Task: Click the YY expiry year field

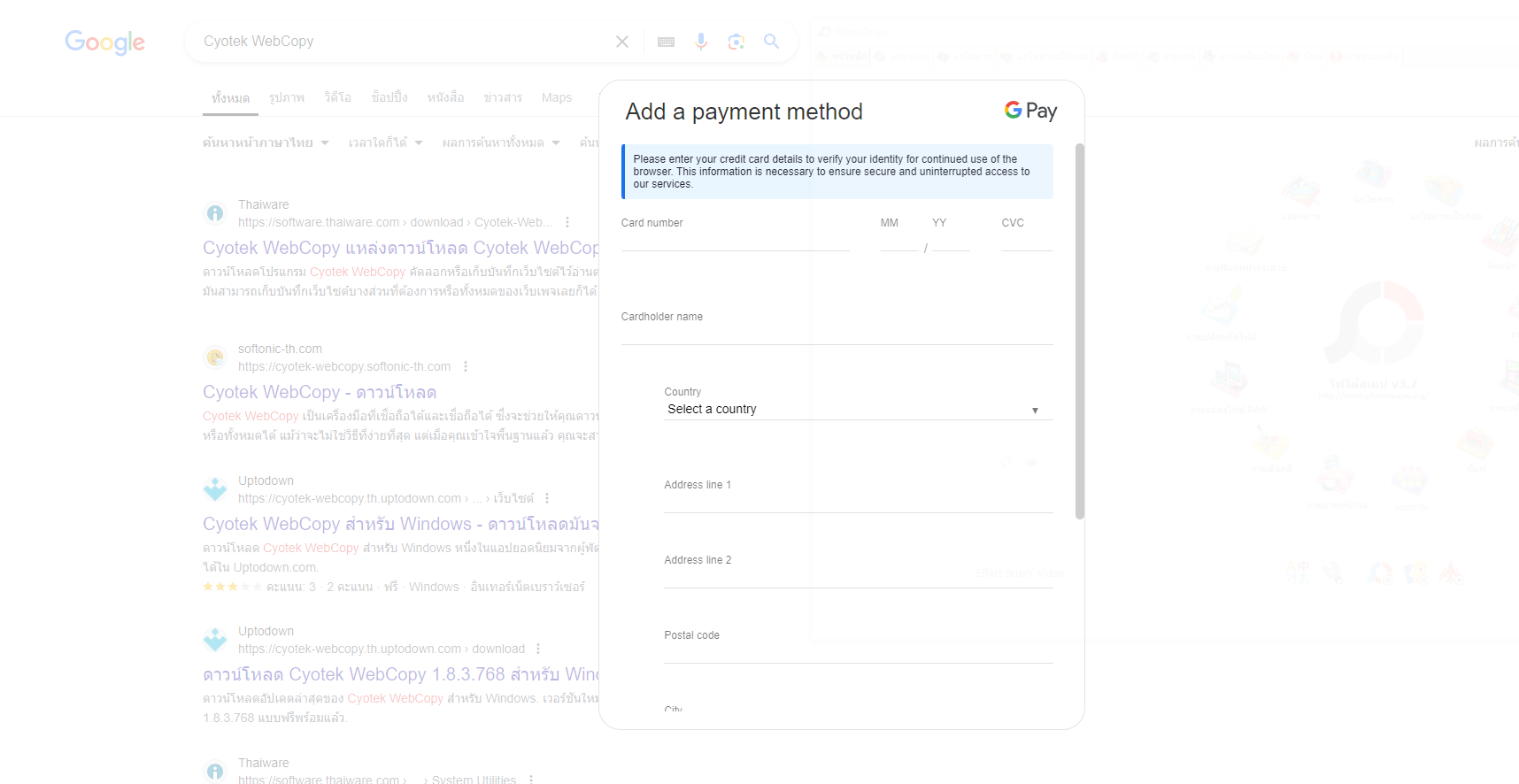Action: [x=951, y=241]
